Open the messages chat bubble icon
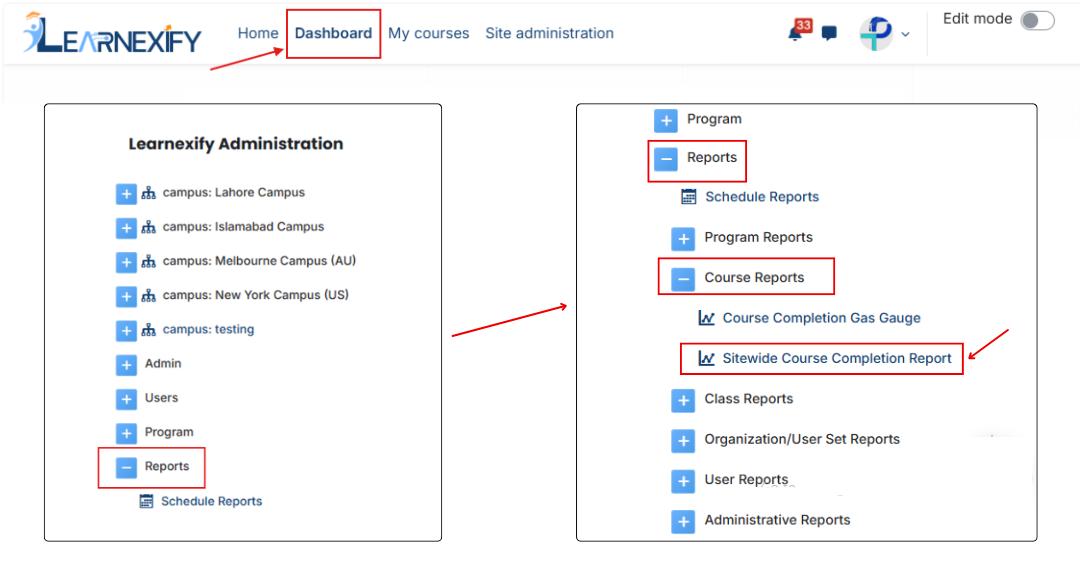1080x566 pixels. click(829, 33)
